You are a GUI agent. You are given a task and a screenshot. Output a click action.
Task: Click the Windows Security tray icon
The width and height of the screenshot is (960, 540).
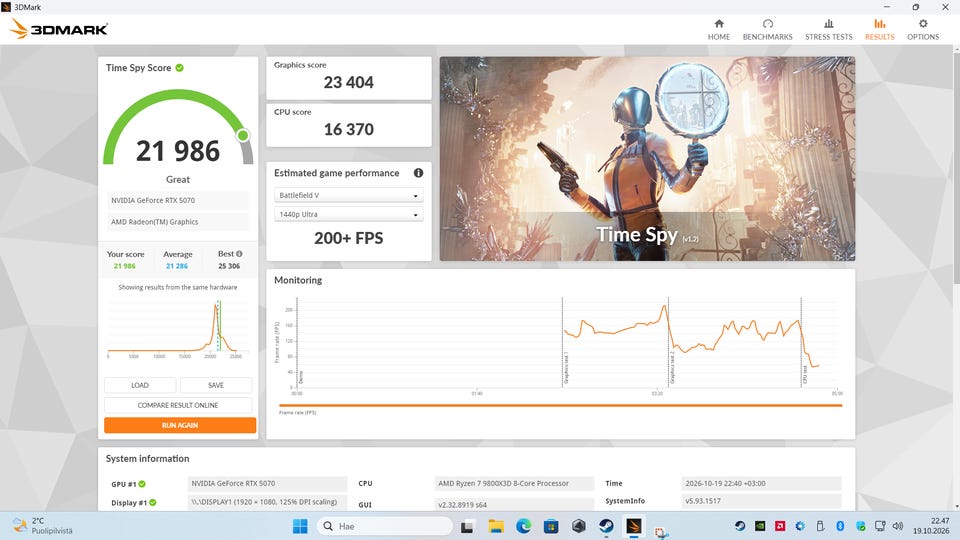[x=860, y=526]
